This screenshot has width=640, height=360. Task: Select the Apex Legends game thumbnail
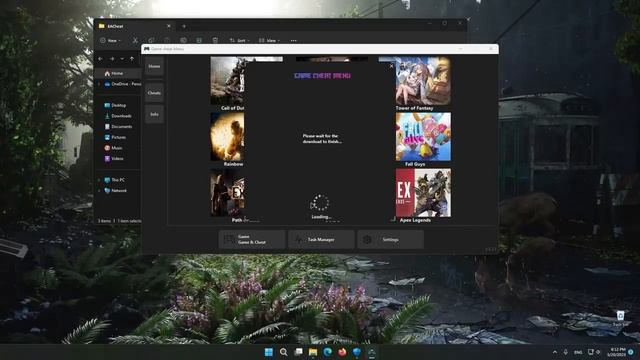423,193
